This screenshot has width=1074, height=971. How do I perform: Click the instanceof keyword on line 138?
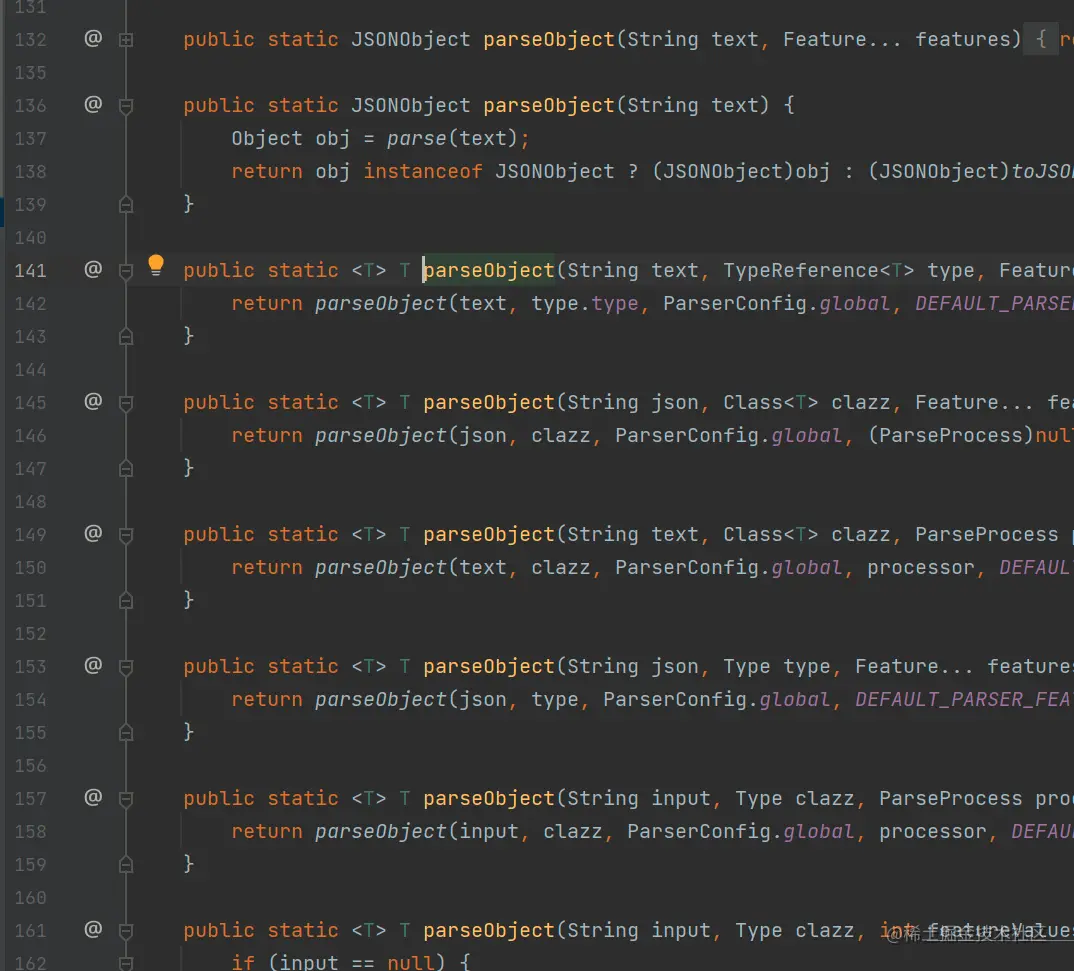(x=423, y=171)
